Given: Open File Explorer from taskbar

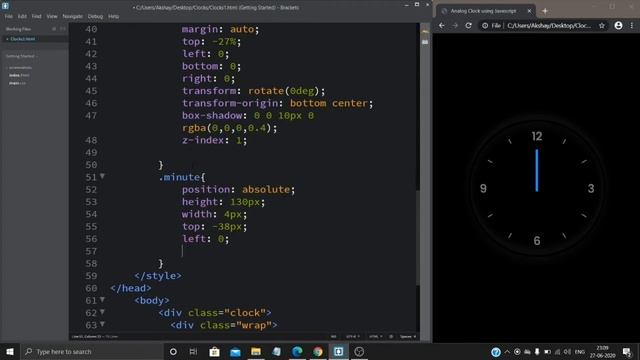Looking at the screenshot, I should [256, 351].
